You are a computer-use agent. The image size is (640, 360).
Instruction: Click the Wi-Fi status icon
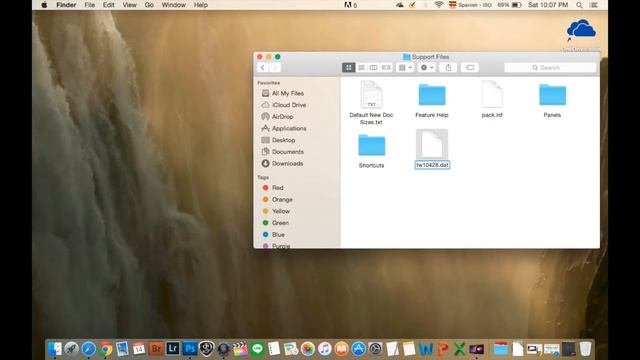438,5
